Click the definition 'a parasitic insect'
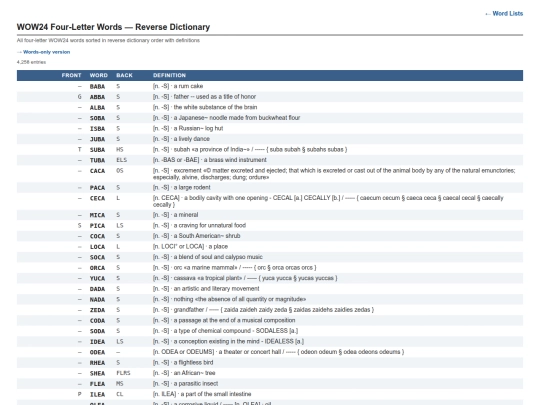540x405 pixels. 196,384
